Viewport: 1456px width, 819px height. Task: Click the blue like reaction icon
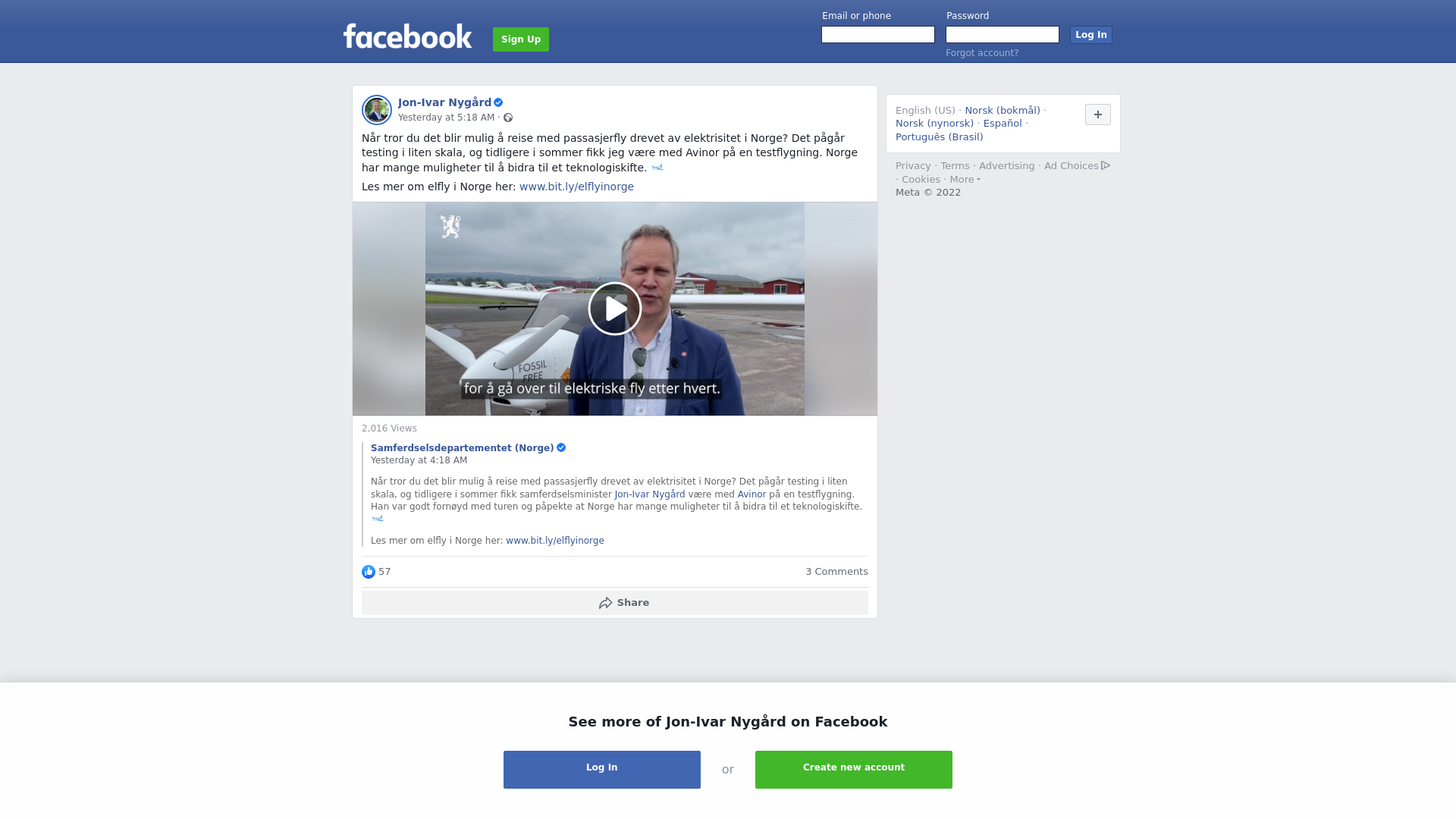pyautogui.click(x=369, y=572)
